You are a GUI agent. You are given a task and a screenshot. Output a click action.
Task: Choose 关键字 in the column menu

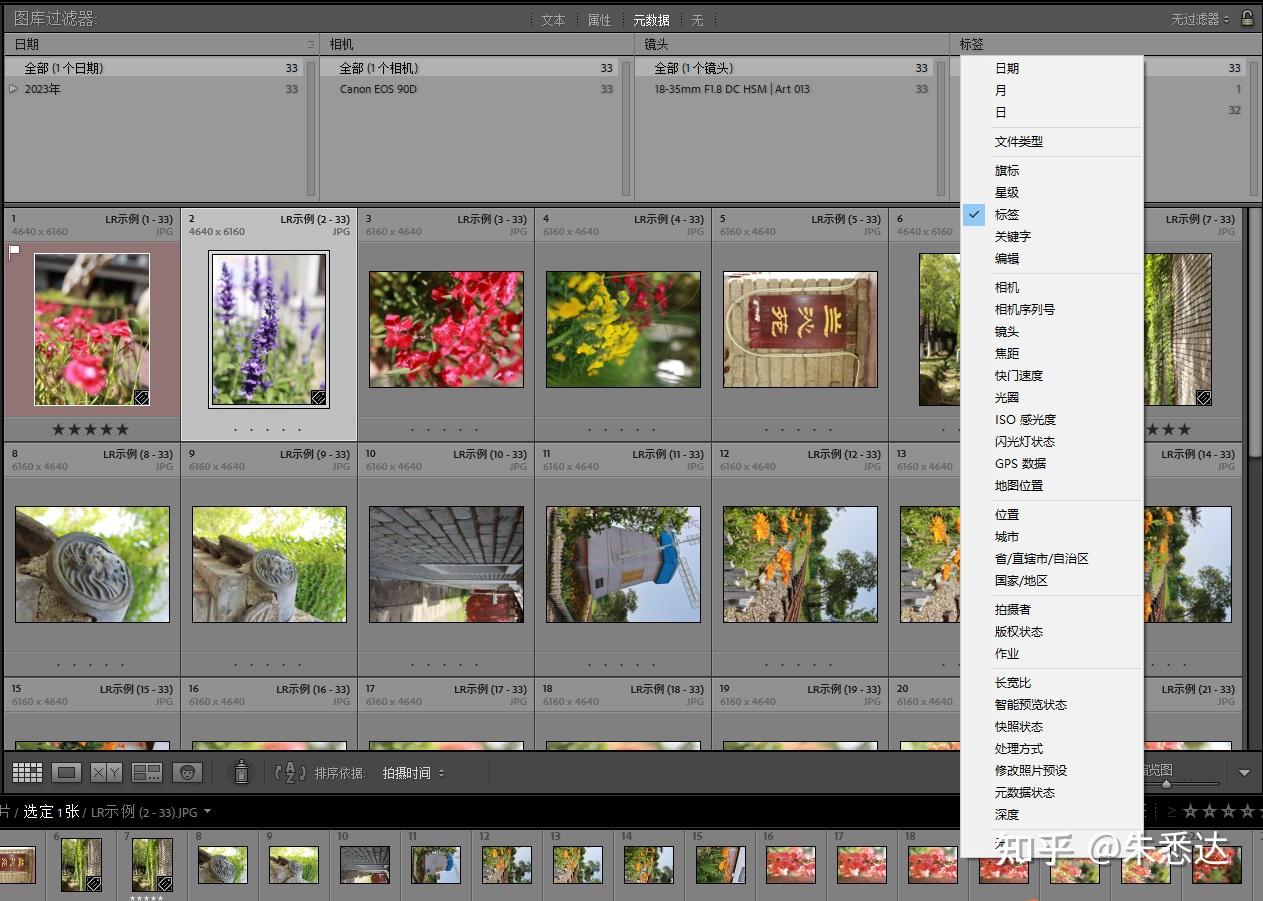[1012, 237]
